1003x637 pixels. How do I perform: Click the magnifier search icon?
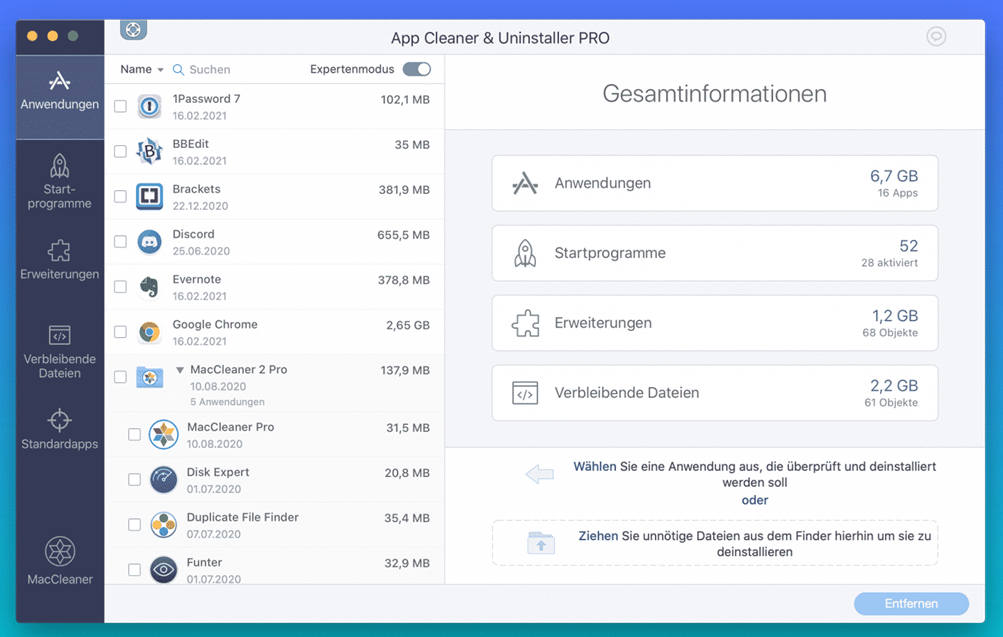(178, 69)
